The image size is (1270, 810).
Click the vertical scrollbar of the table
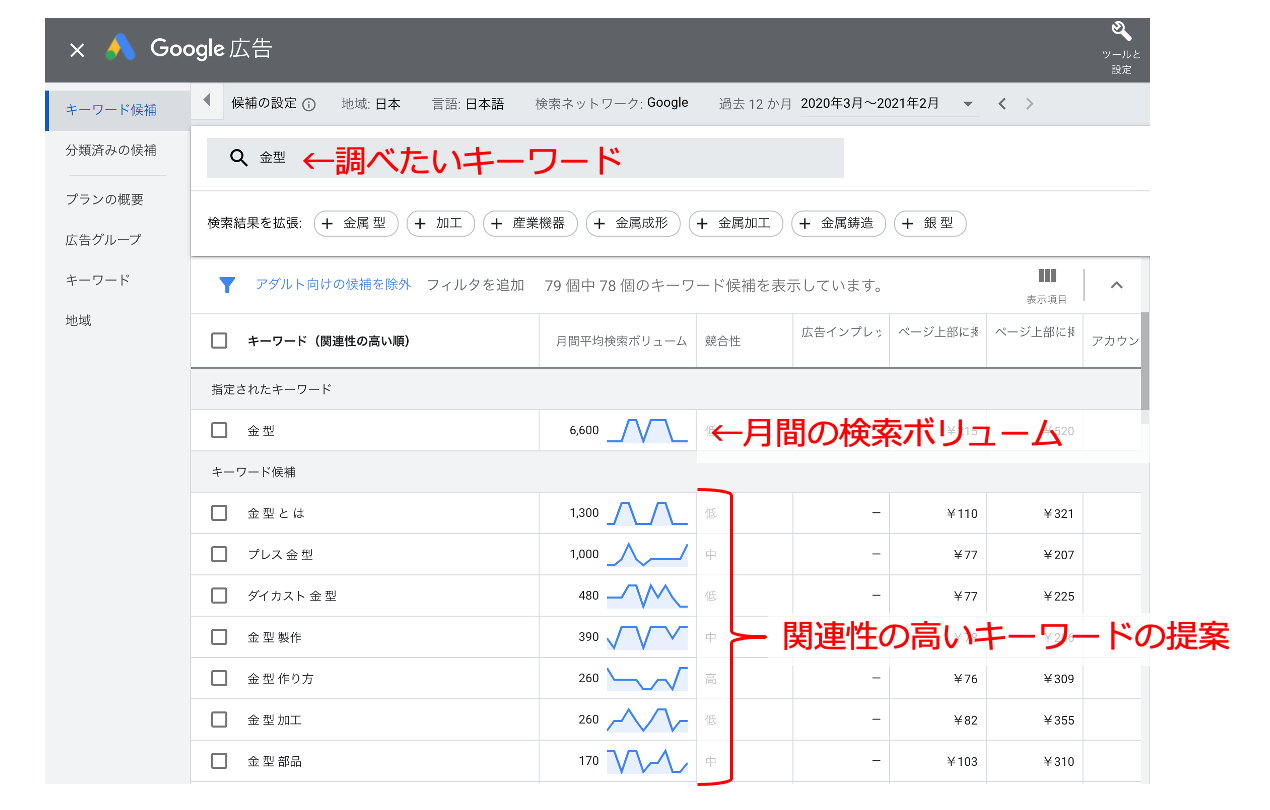tap(1145, 360)
